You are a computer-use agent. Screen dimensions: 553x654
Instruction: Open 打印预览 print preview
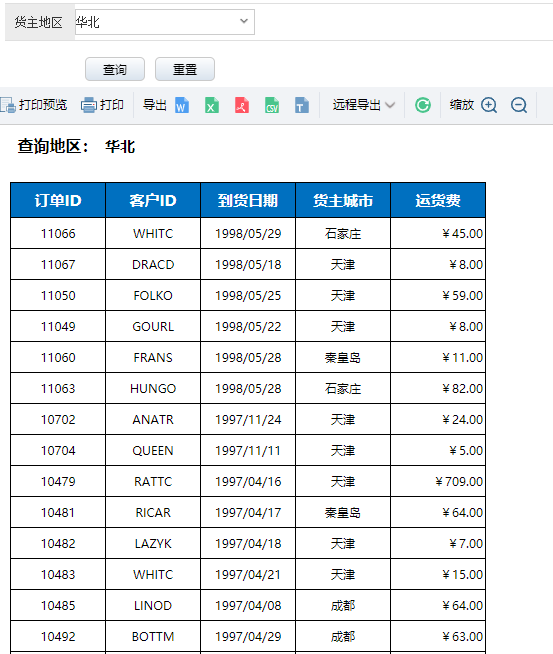click(34, 105)
